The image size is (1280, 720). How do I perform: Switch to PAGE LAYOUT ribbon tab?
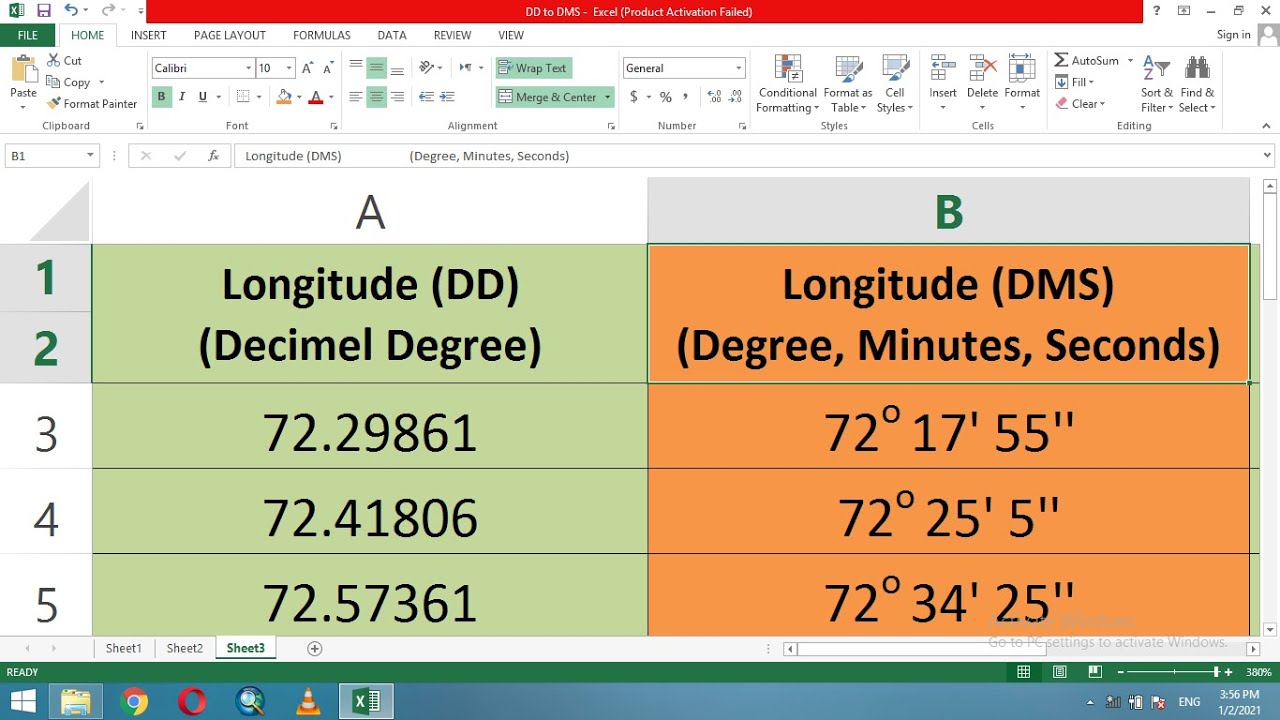pos(230,35)
